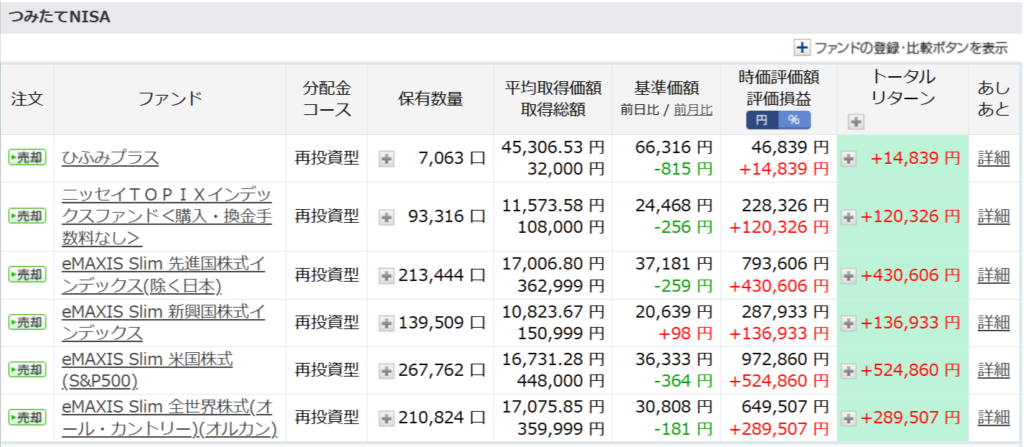Click the 売却 sell icon for eMAXIS Slim 先進国株式
Viewport: 1024px width, 447px height.
click(27, 274)
